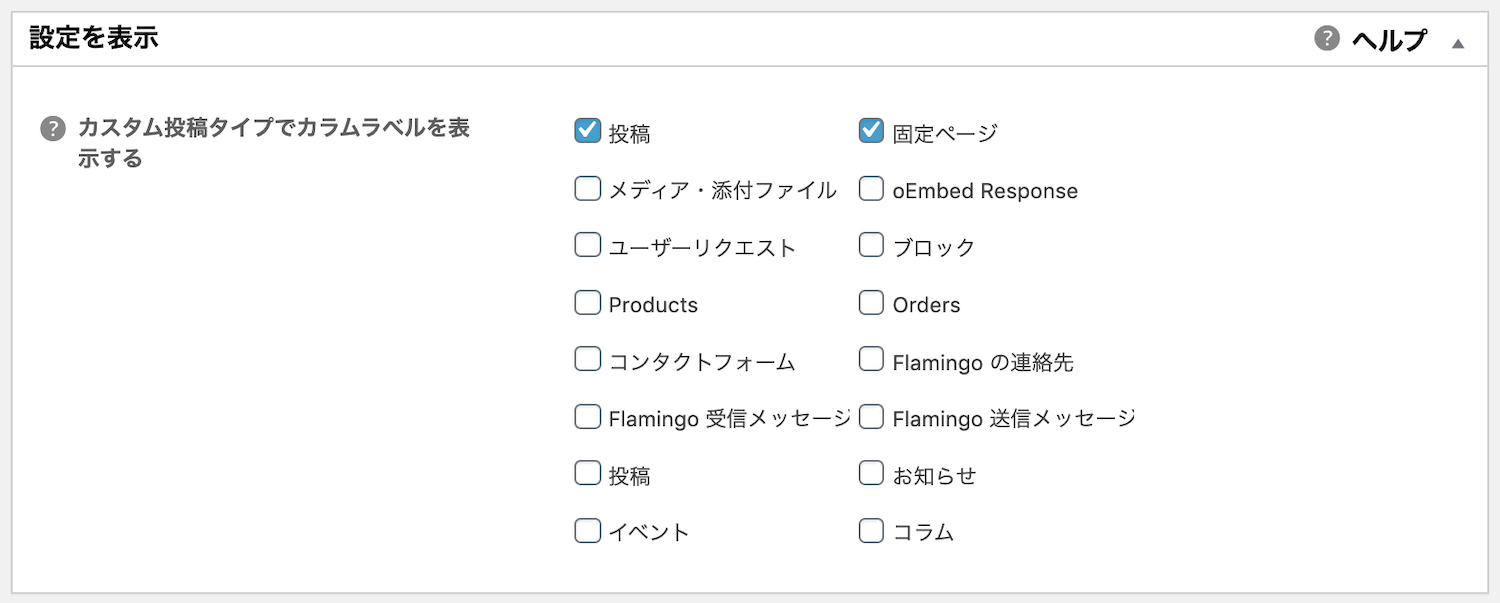Image resolution: width=1500 pixels, height=603 pixels.
Task: Check the oEmbed Response option
Action: point(871,188)
